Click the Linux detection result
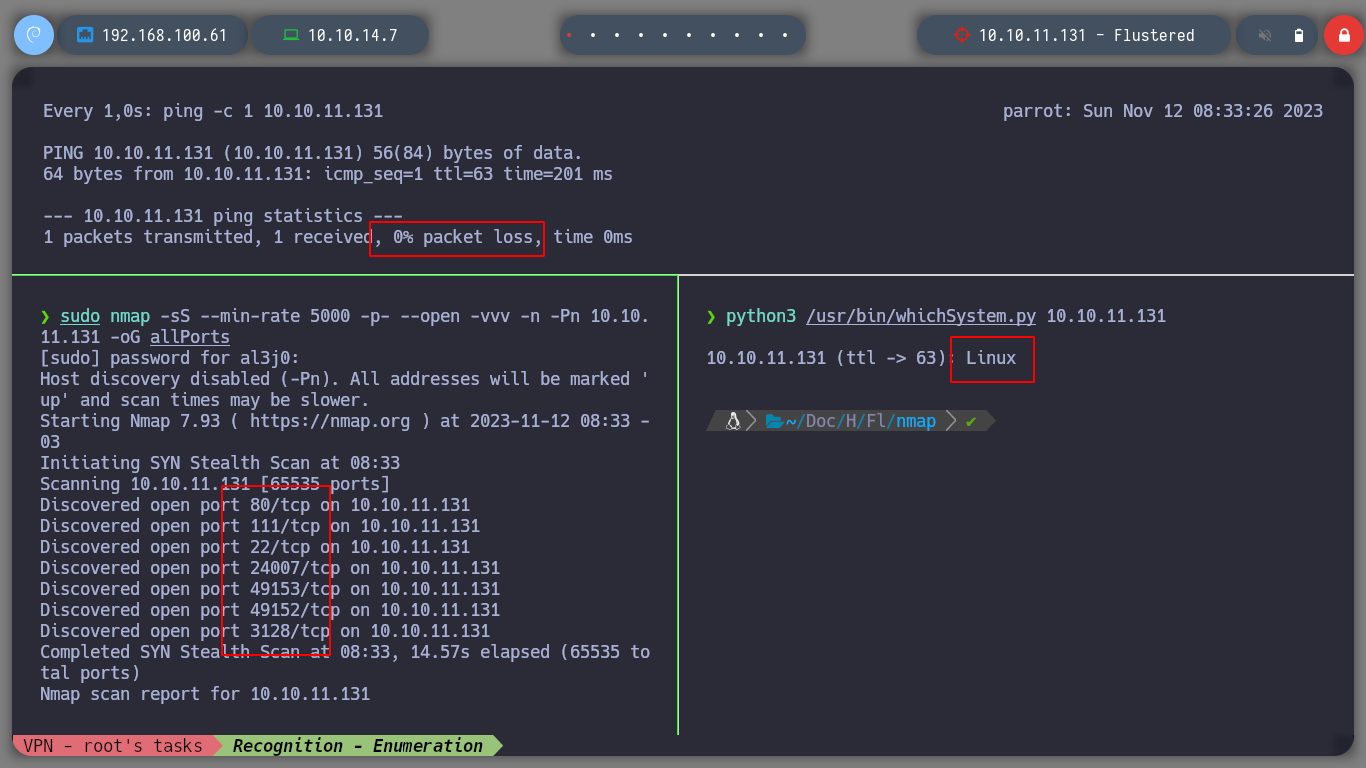1366x768 pixels. tap(991, 358)
